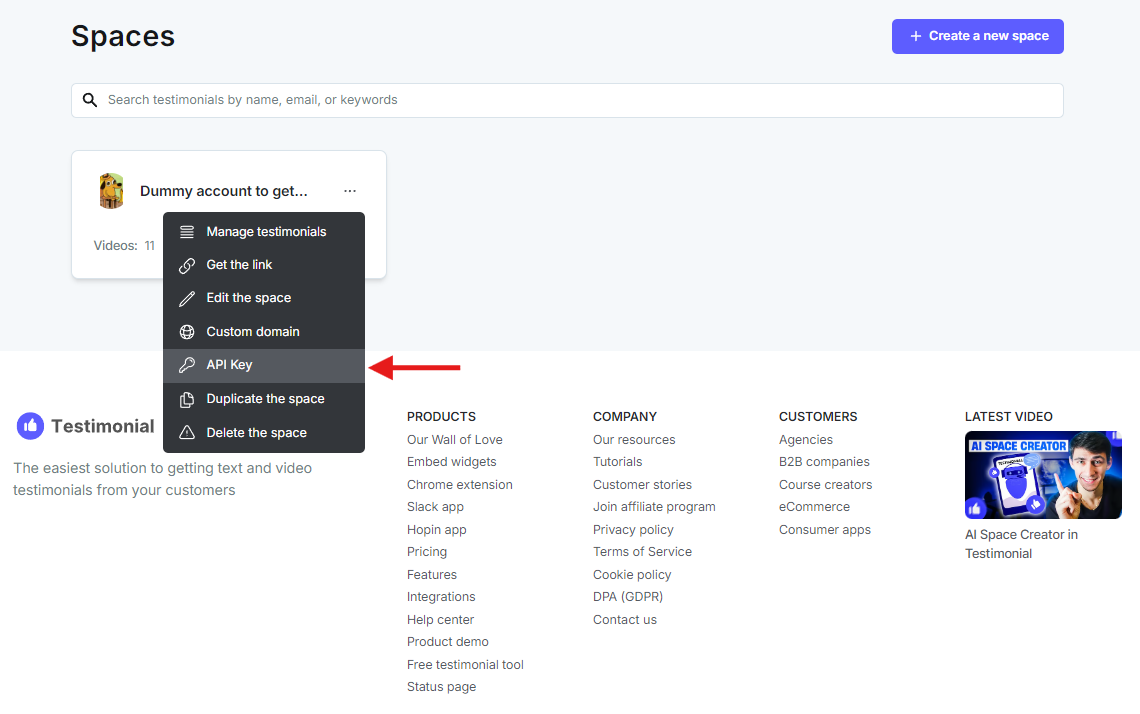Click the copy icon for Duplicate the space
This screenshot has width=1140, height=714.
click(187, 399)
